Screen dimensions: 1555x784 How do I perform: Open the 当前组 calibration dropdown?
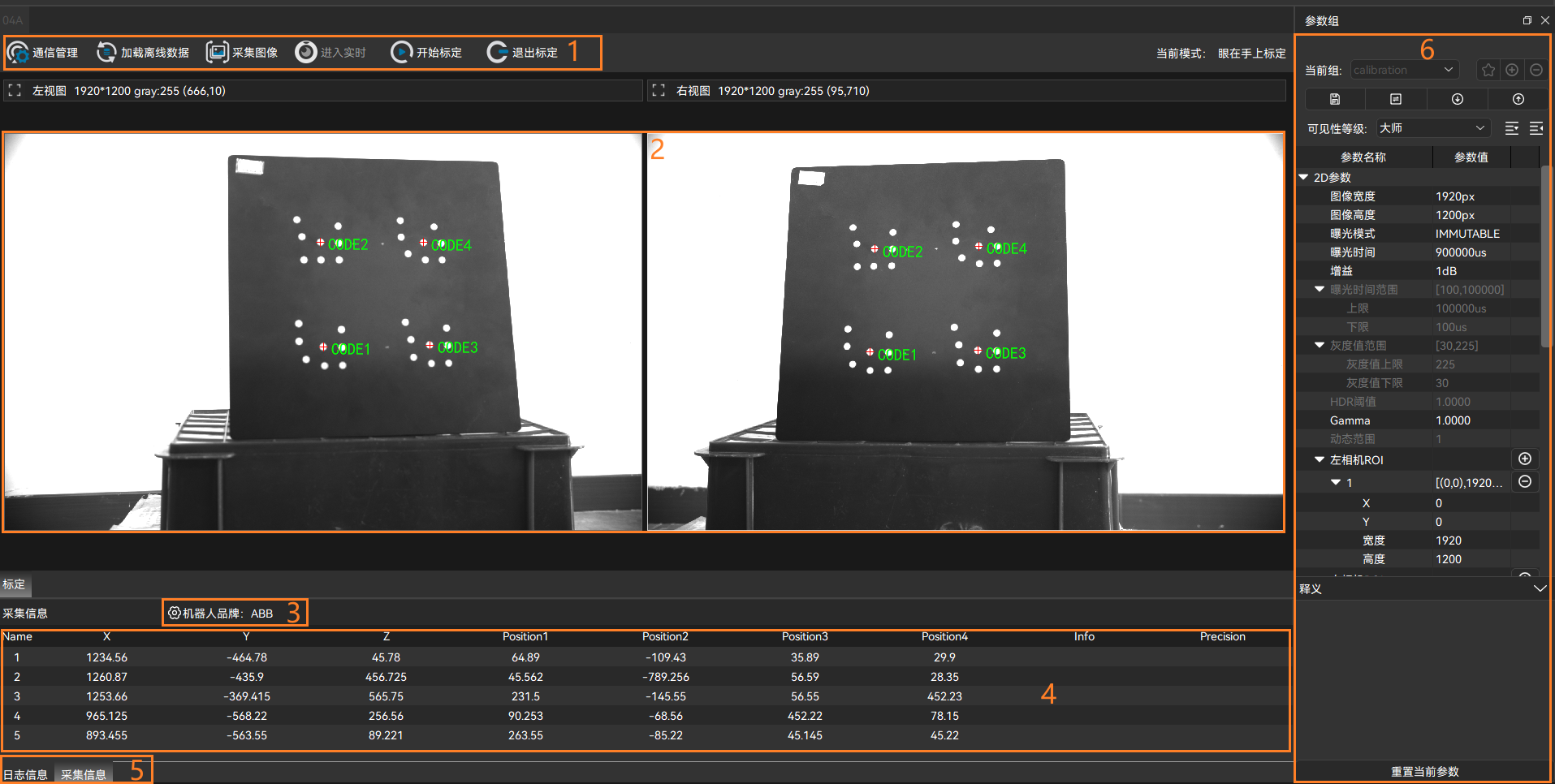(1404, 71)
